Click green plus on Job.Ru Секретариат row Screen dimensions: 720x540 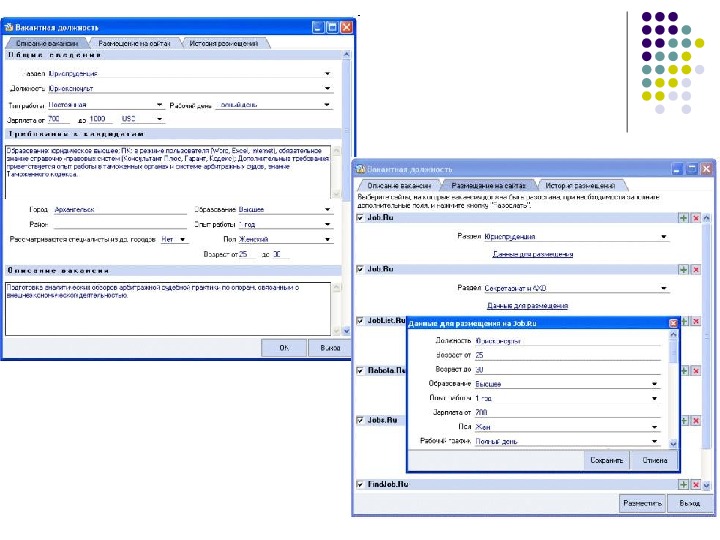click(683, 270)
